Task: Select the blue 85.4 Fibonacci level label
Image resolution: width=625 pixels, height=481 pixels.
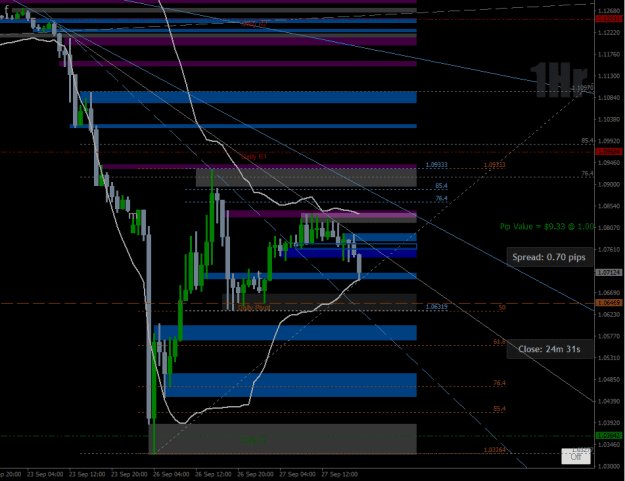Action: [441, 186]
